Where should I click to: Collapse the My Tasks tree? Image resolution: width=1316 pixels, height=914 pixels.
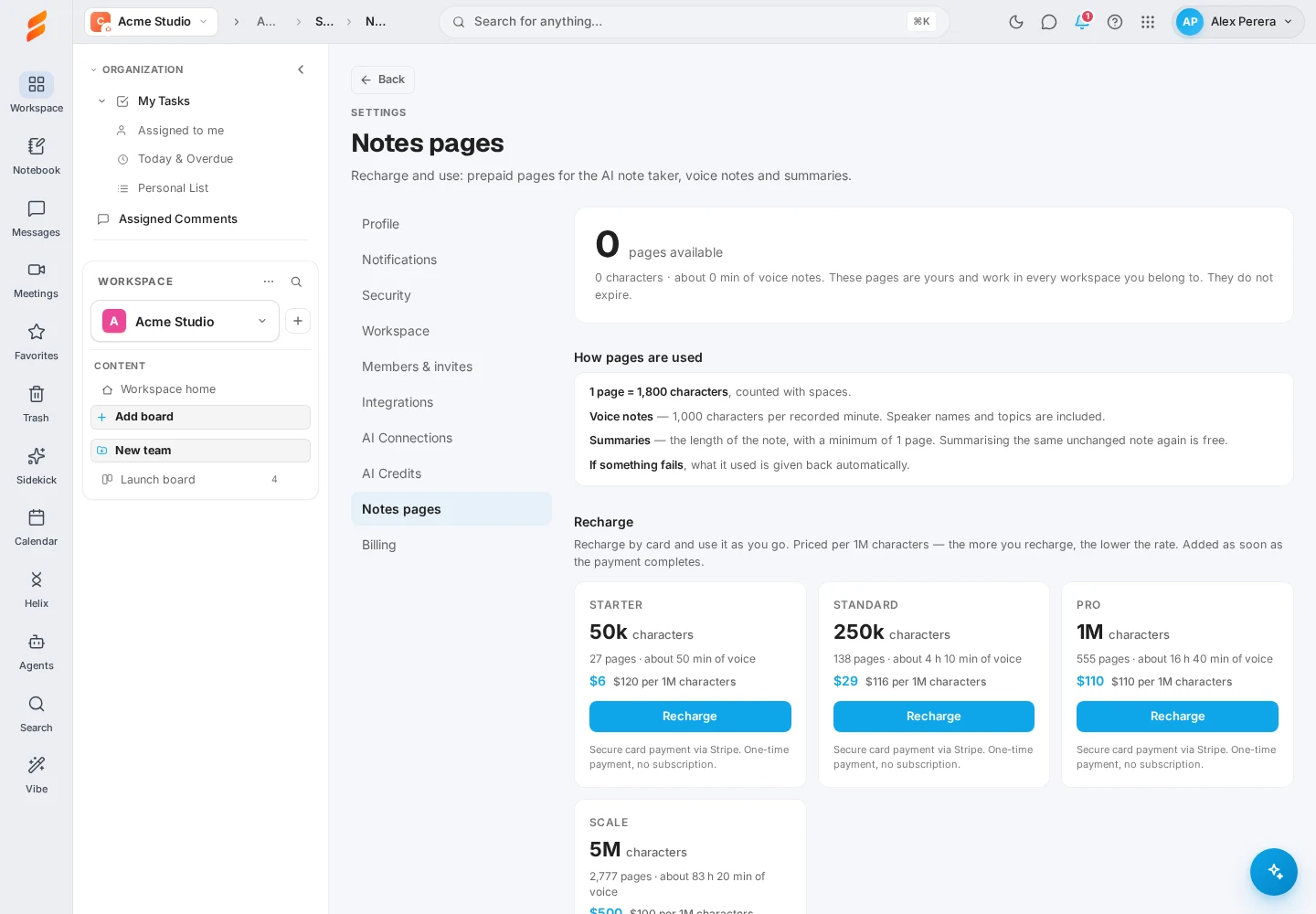pyautogui.click(x=101, y=101)
